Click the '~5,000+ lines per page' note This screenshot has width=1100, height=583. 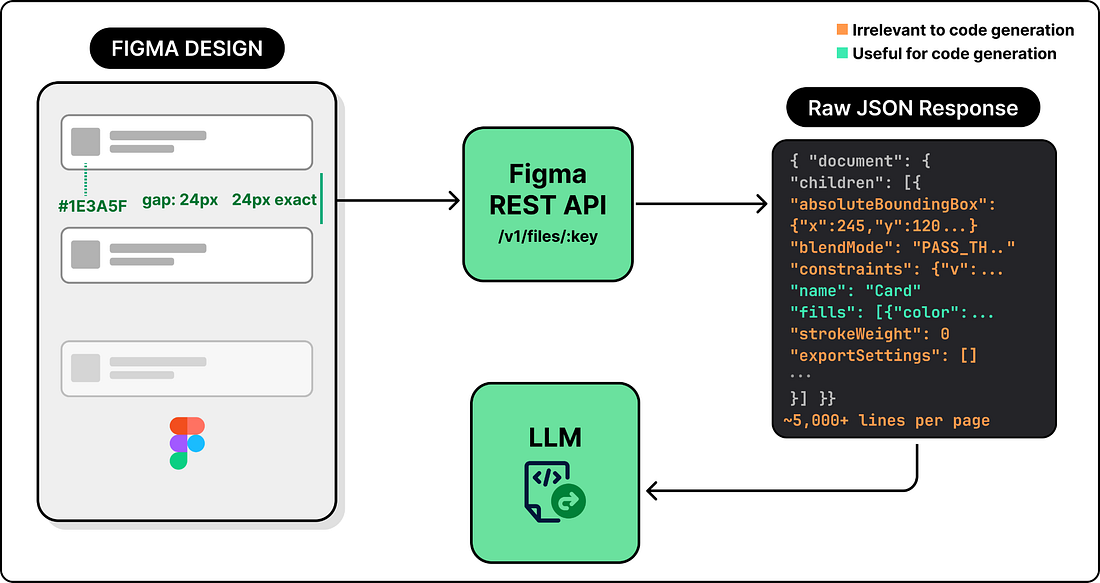click(x=886, y=420)
